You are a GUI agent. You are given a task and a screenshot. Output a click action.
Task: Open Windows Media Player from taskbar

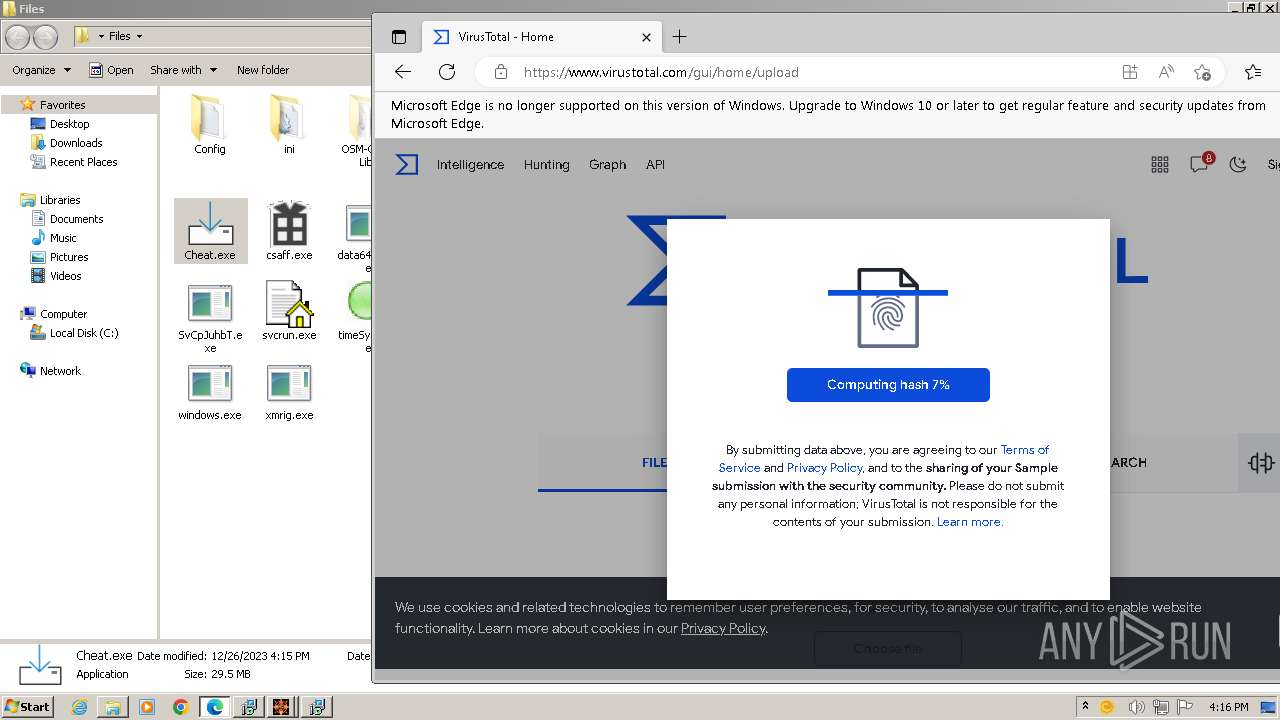tap(147, 707)
